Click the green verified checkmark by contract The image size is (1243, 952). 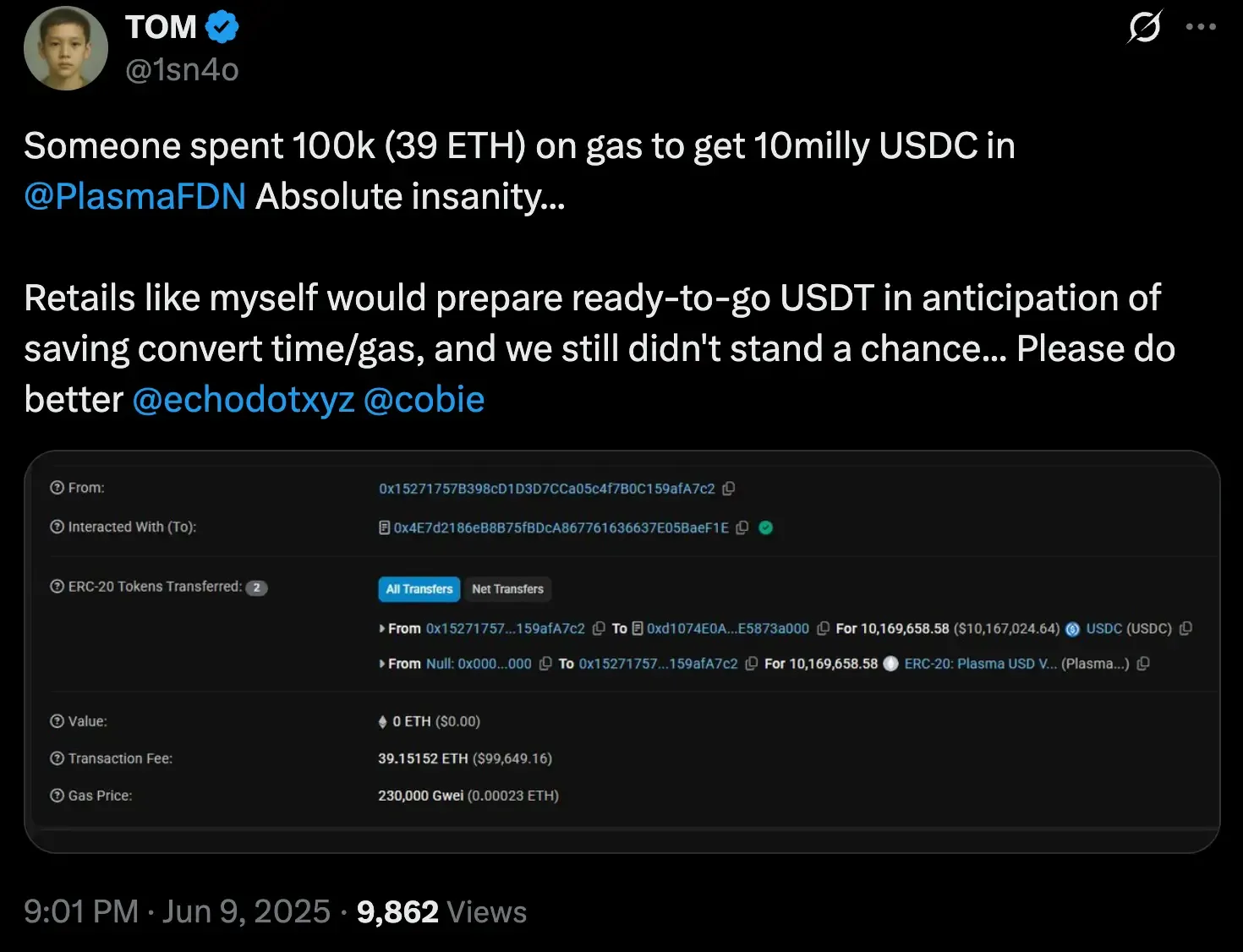[x=766, y=528]
